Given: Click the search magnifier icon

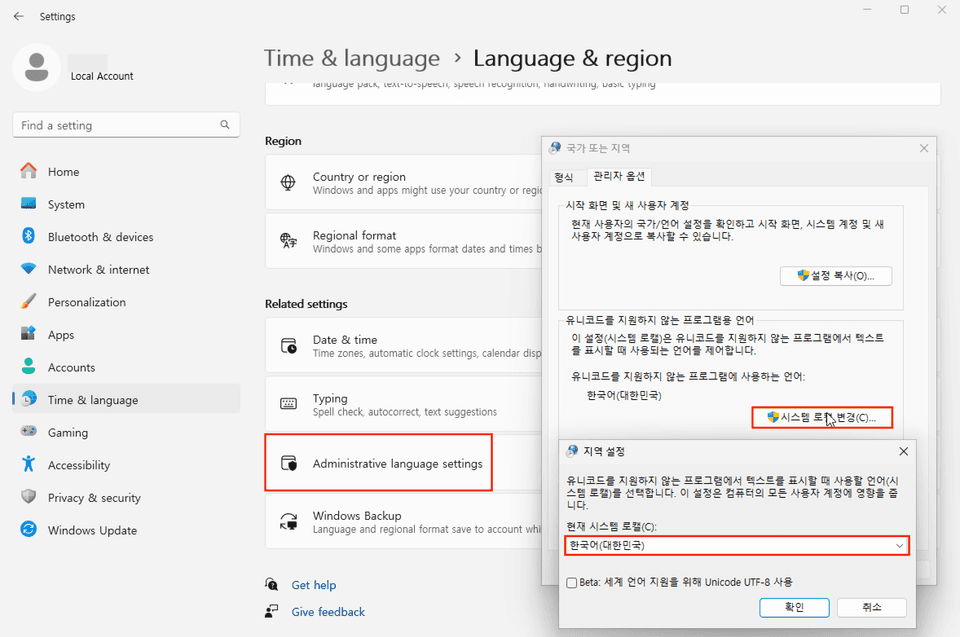Looking at the screenshot, I should (x=225, y=126).
